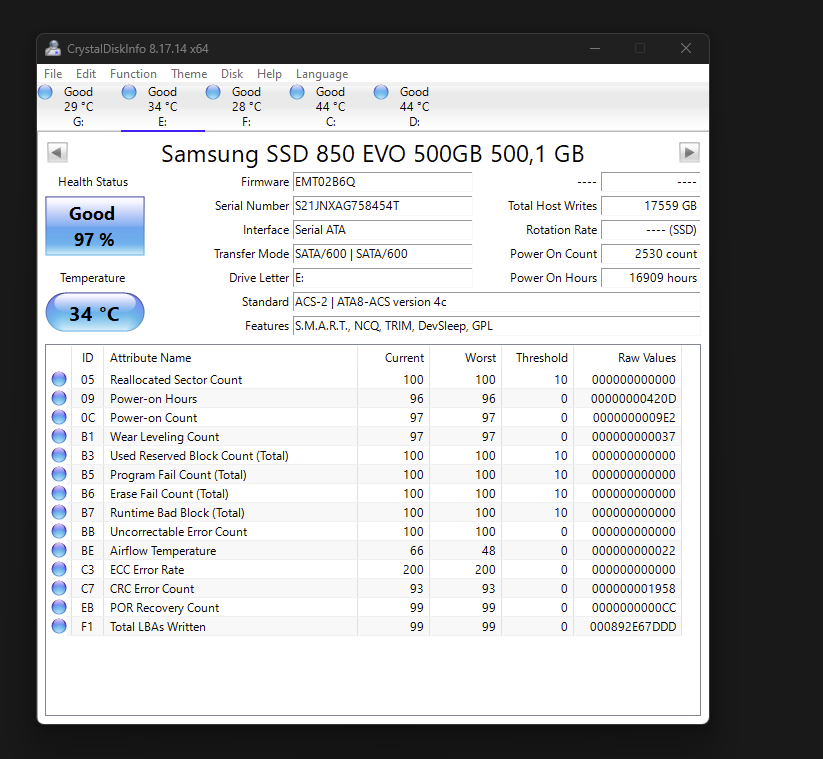Viewport: 823px width, 759px height.
Task: Click the Power On Count value 2530 count
Action: point(650,254)
